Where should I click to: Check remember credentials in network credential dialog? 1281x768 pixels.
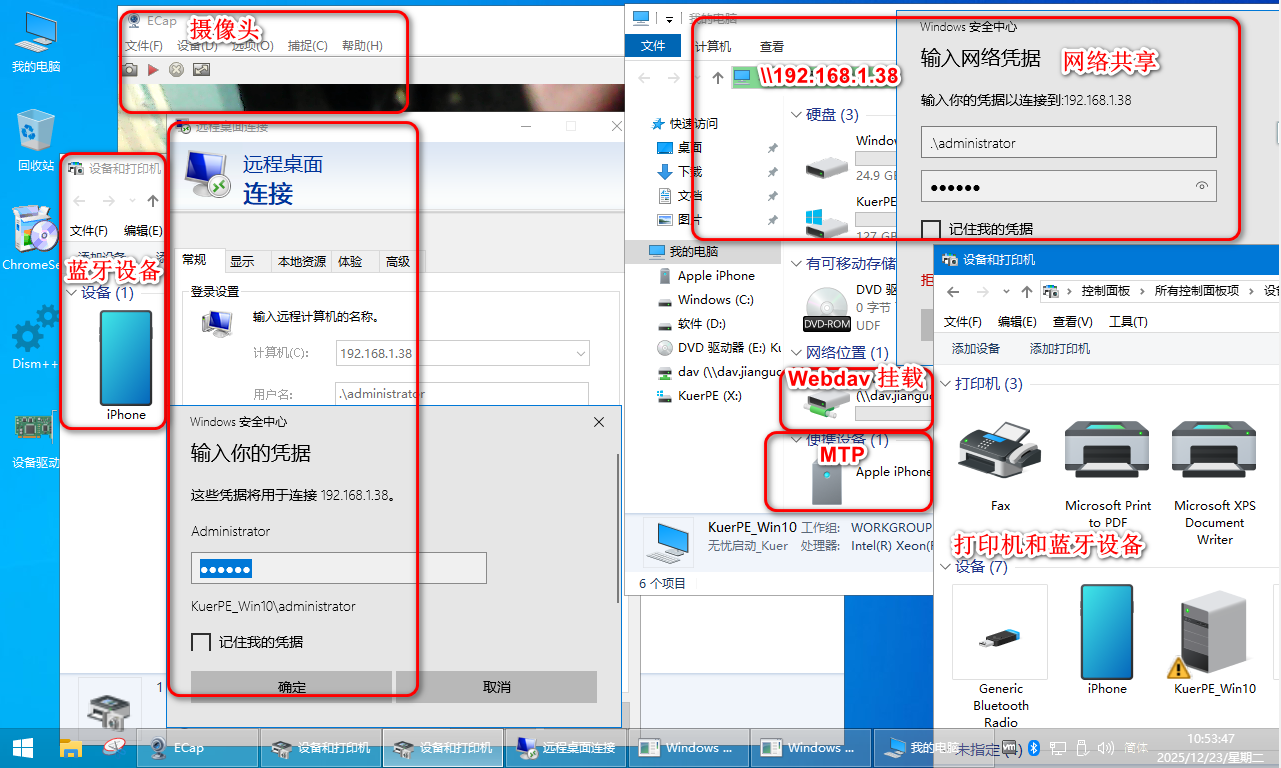click(930, 229)
